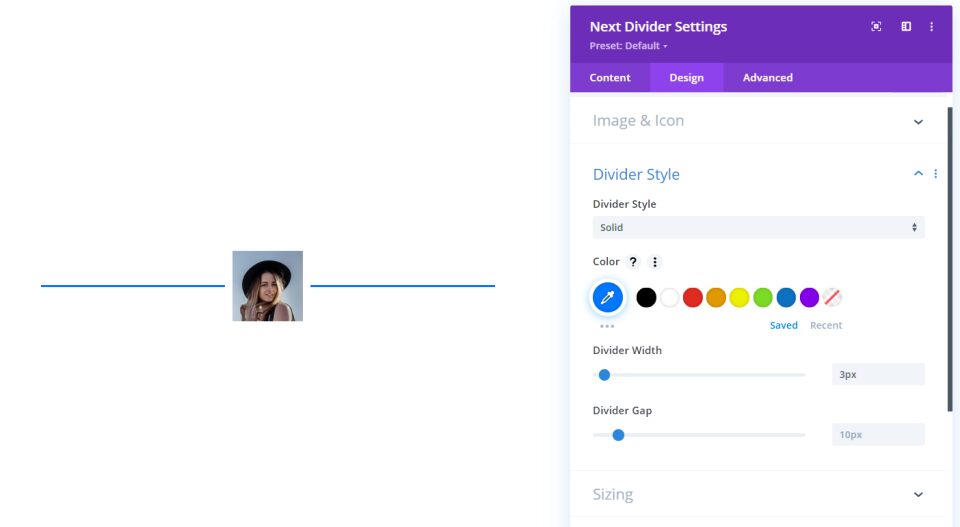This screenshot has width=960, height=527.
Task: Toggle the split column view icon
Action: point(906,26)
